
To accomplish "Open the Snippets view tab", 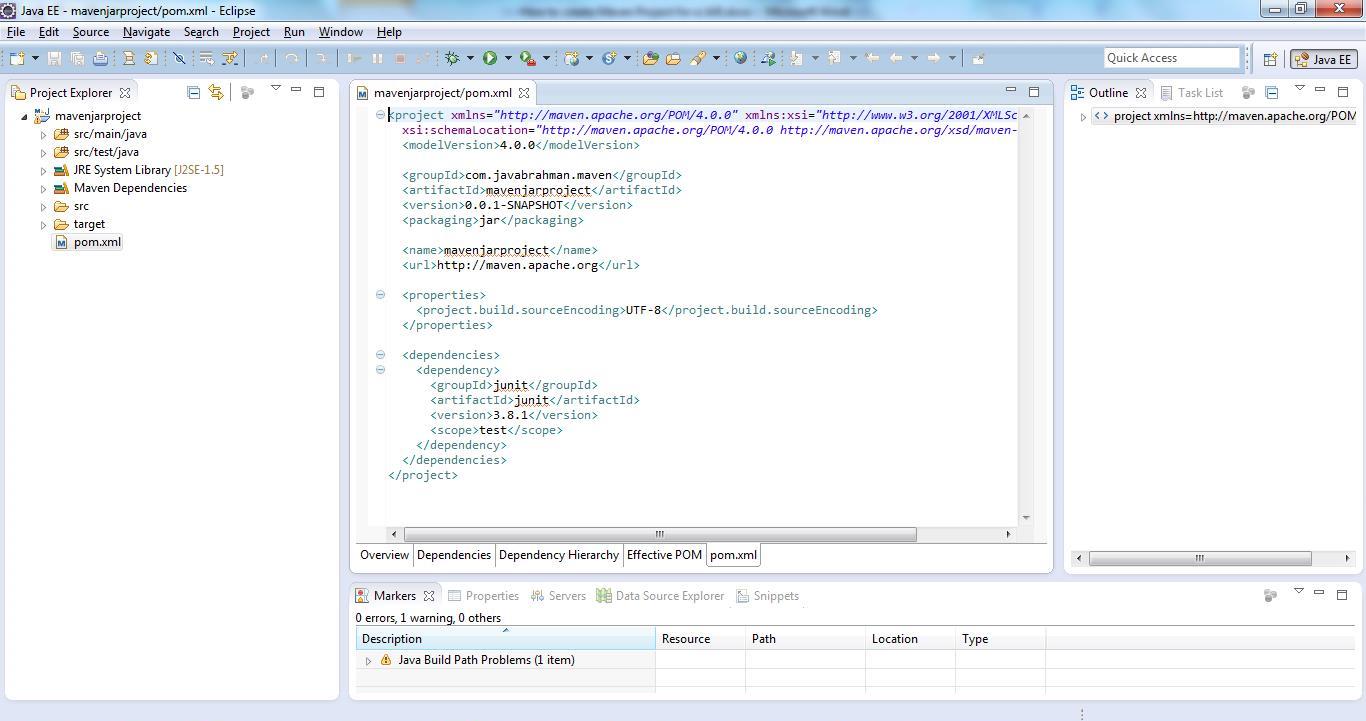I will click(x=767, y=596).
